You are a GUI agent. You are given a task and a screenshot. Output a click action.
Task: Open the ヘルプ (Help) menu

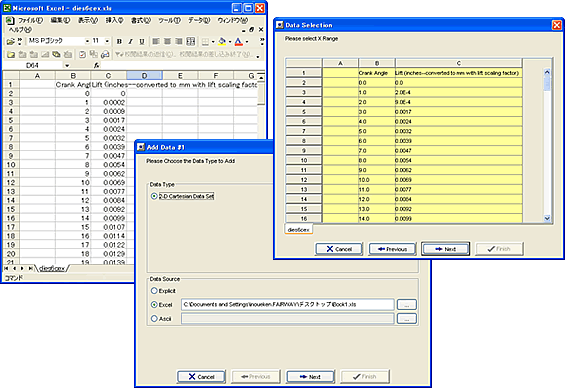pos(20,29)
